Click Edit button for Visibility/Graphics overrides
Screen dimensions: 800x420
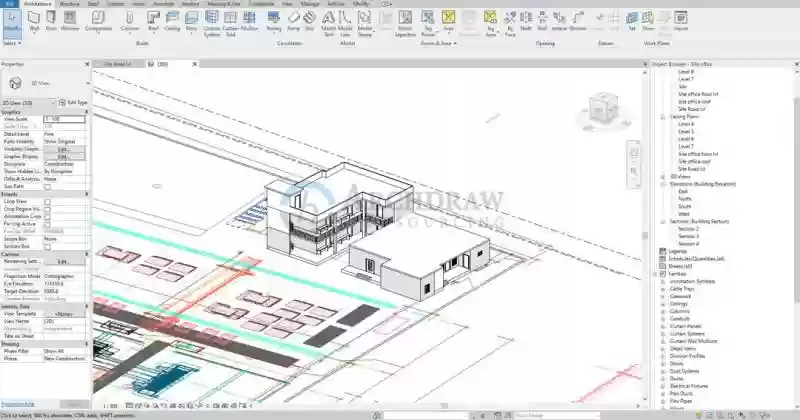64,149
